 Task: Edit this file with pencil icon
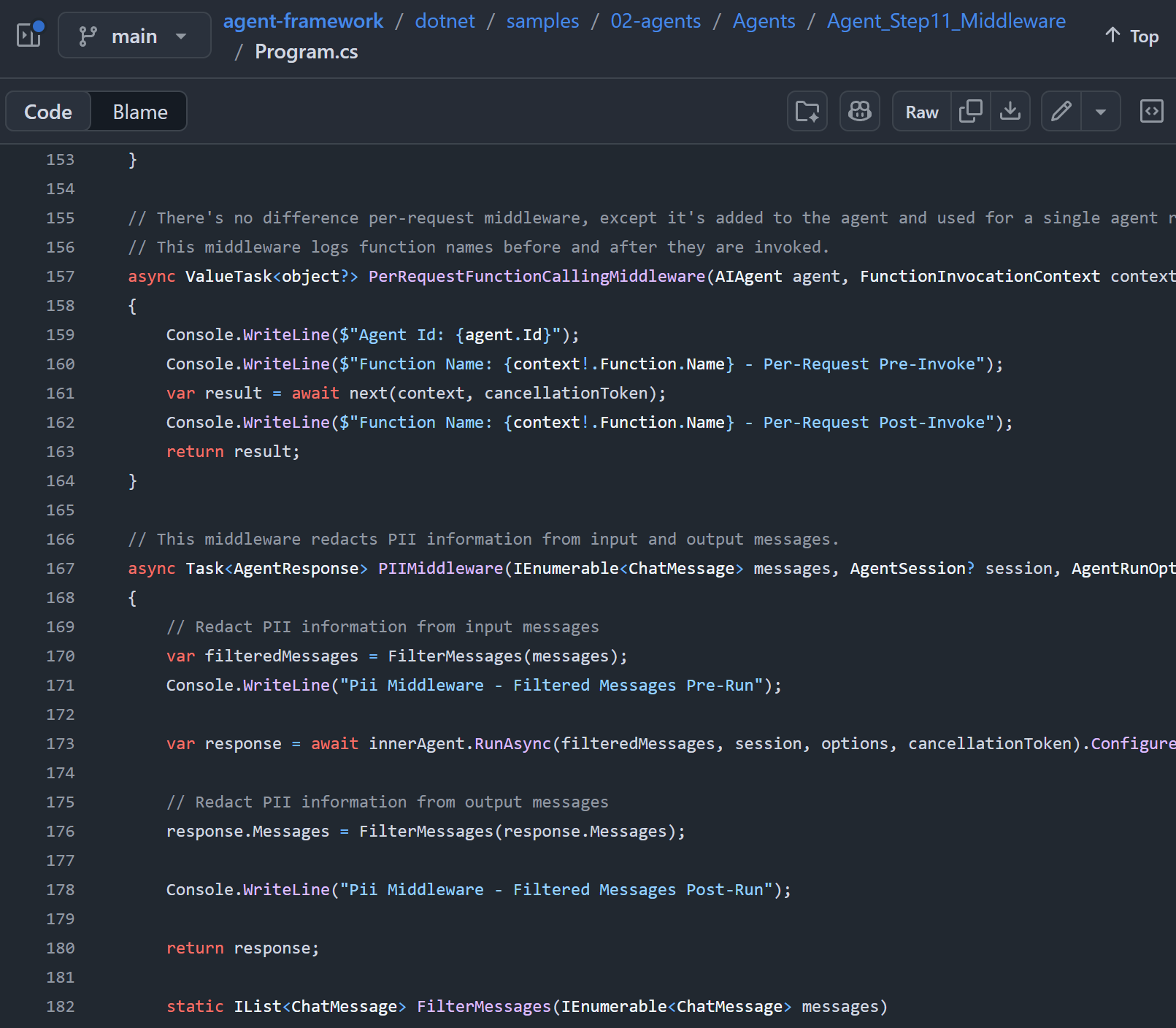(x=1061, y=111)
